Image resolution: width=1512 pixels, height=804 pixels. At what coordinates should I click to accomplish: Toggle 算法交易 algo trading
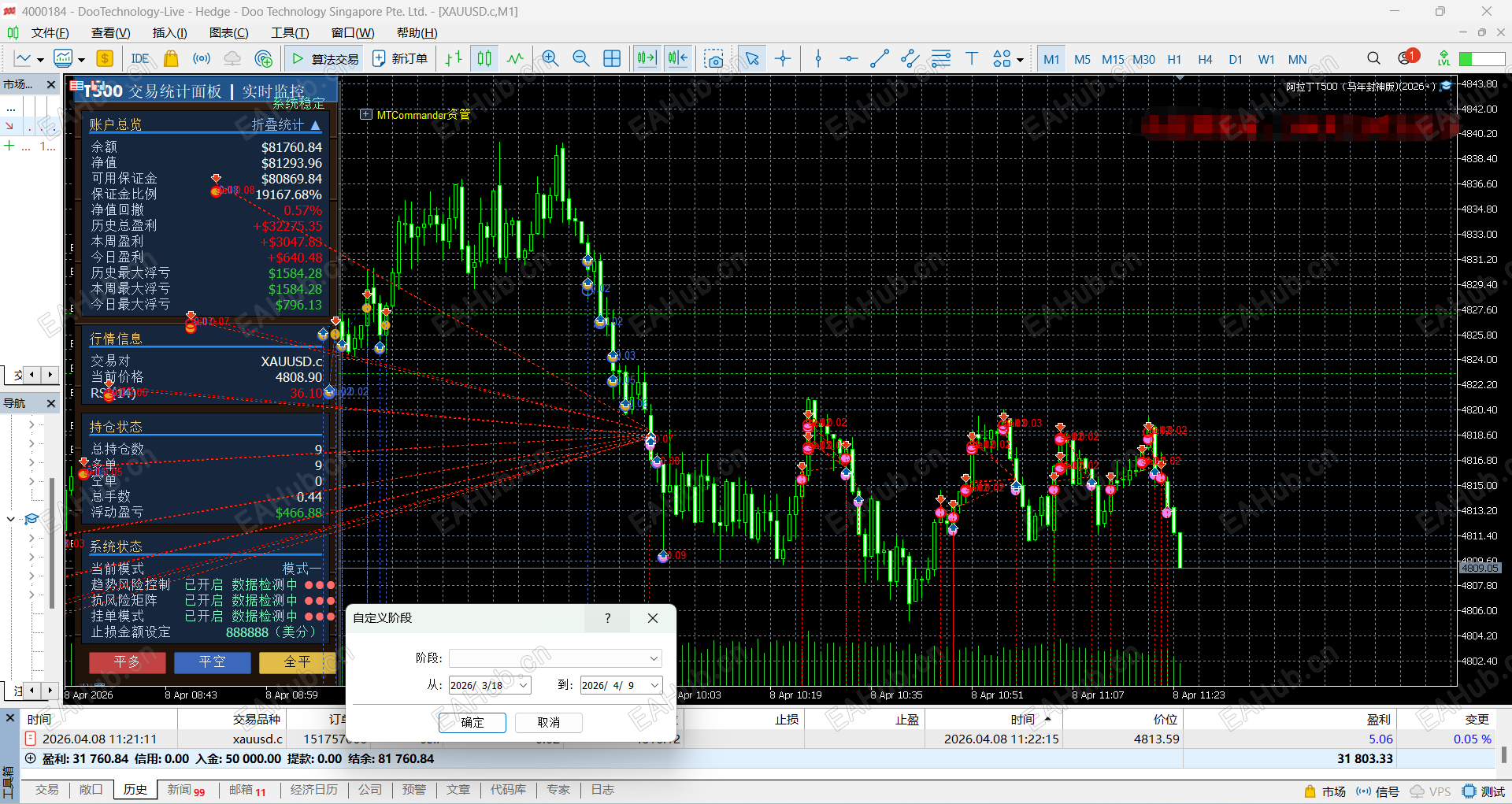(x=325, y=59)
